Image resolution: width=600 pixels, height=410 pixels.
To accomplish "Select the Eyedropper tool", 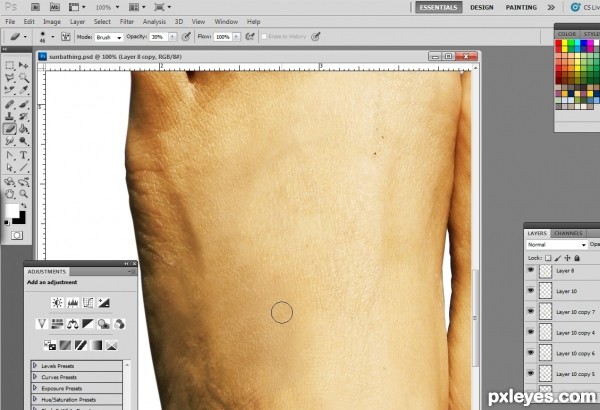I will coord(23,91).
